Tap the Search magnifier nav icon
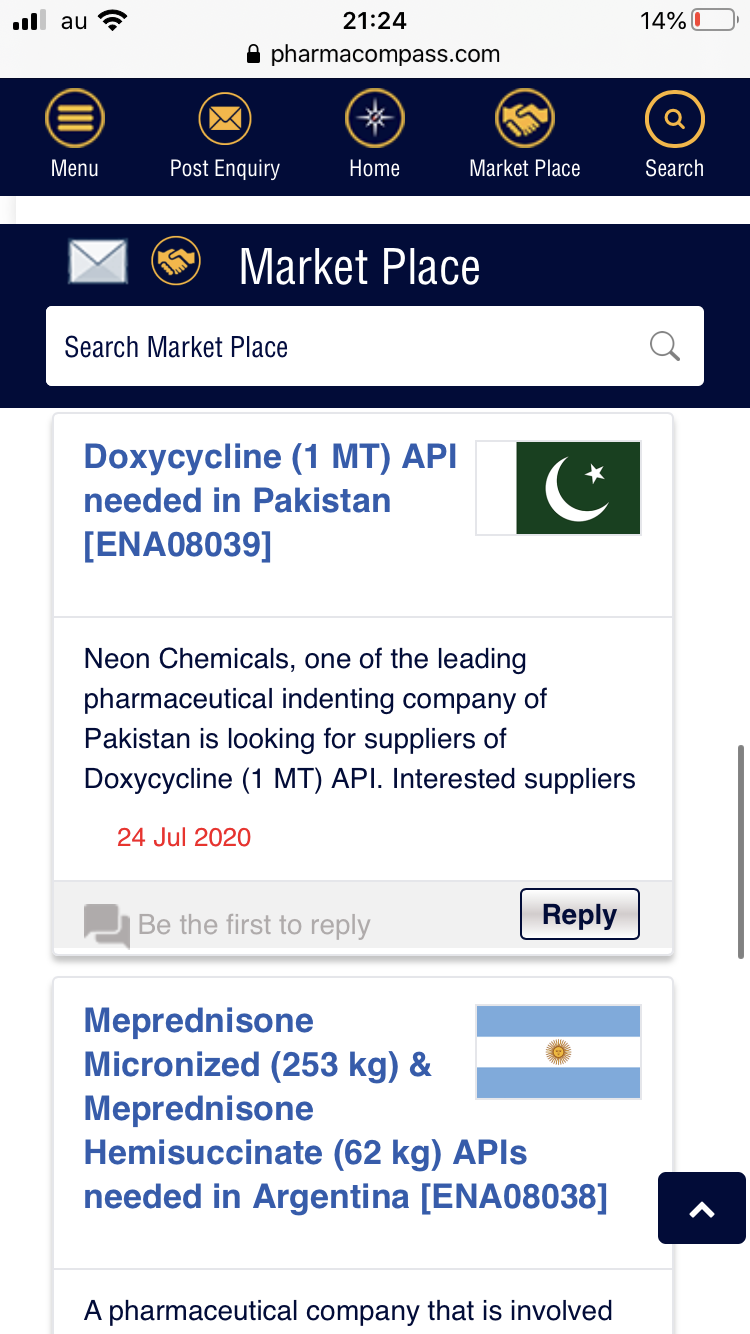Image resolution: width=750 pixels, height=1334 pixels. [x=675, y=121]
